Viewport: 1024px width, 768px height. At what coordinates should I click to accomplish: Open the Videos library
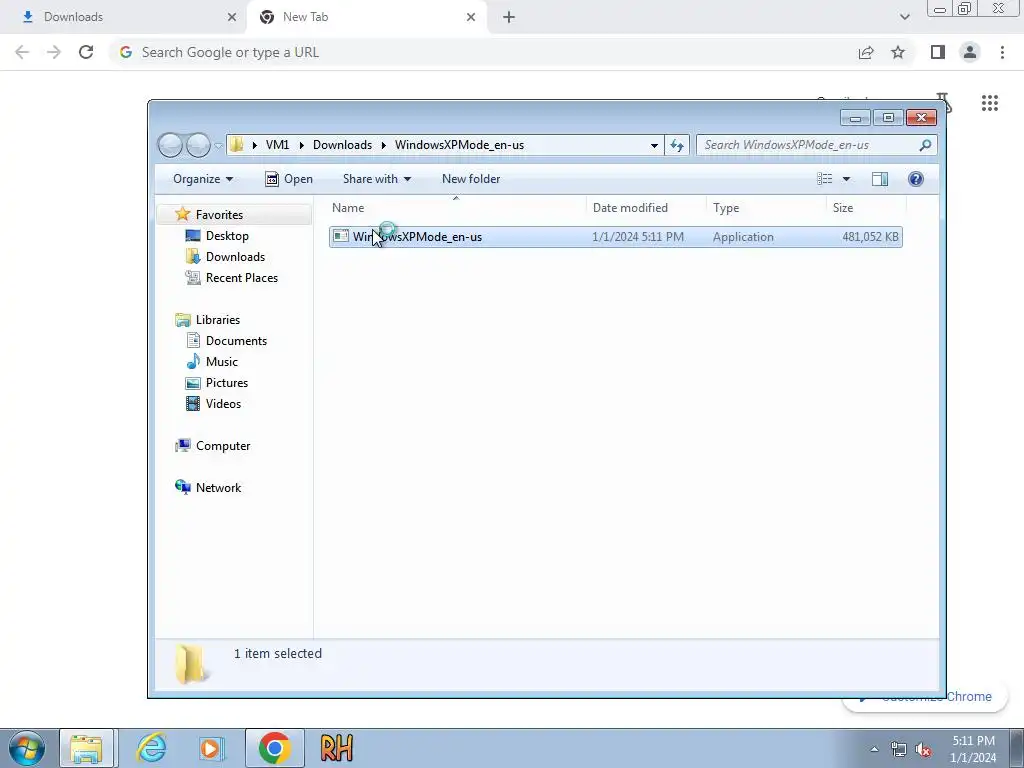[x=223, y=404]
